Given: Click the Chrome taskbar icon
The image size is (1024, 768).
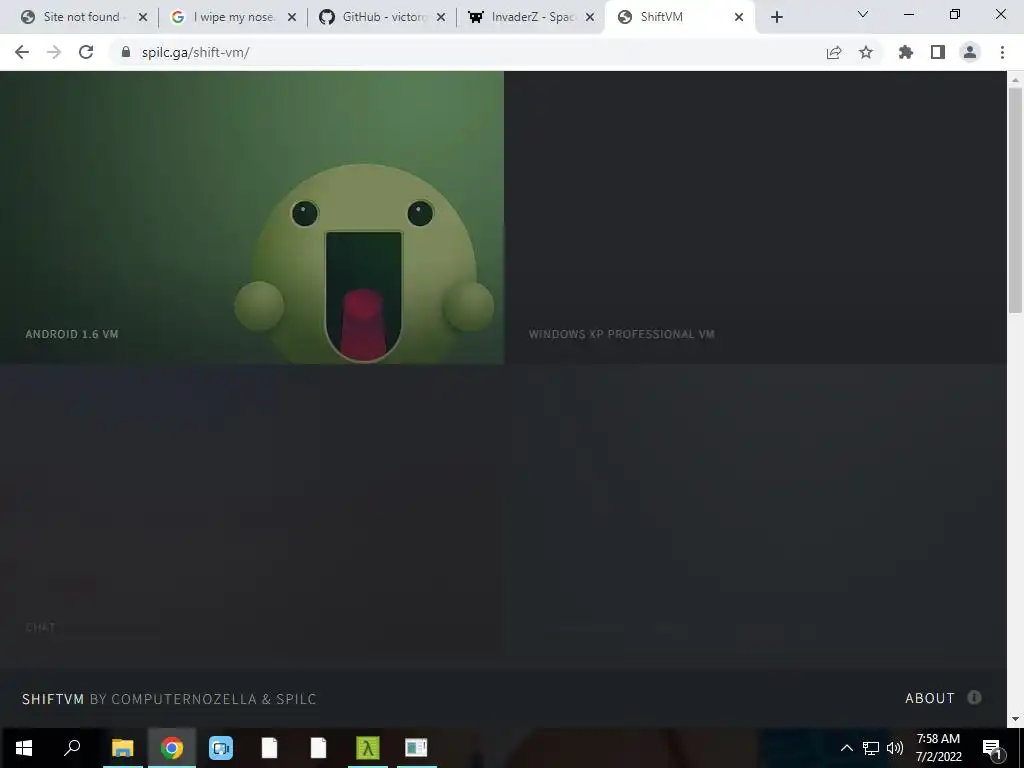Looking at the screenshot, I should click(172, 748).
